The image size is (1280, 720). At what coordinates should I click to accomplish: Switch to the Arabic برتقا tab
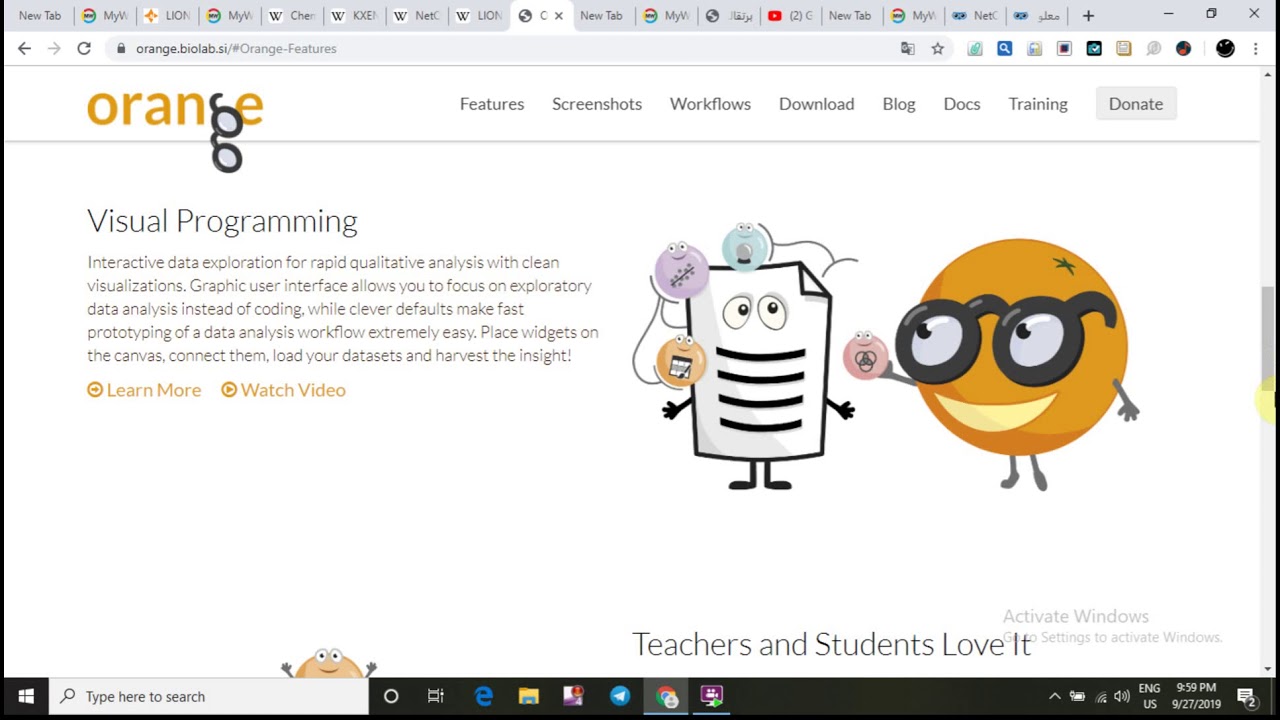(728, 16)
